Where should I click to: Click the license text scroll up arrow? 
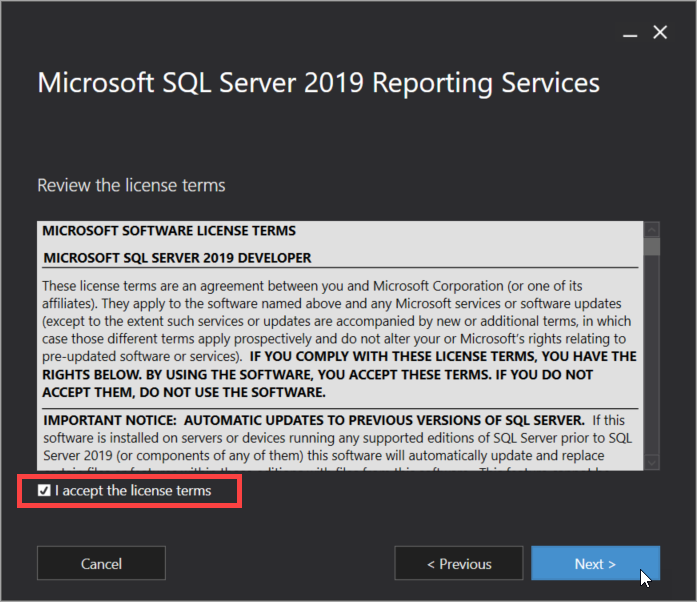click(x=652, y=230)
